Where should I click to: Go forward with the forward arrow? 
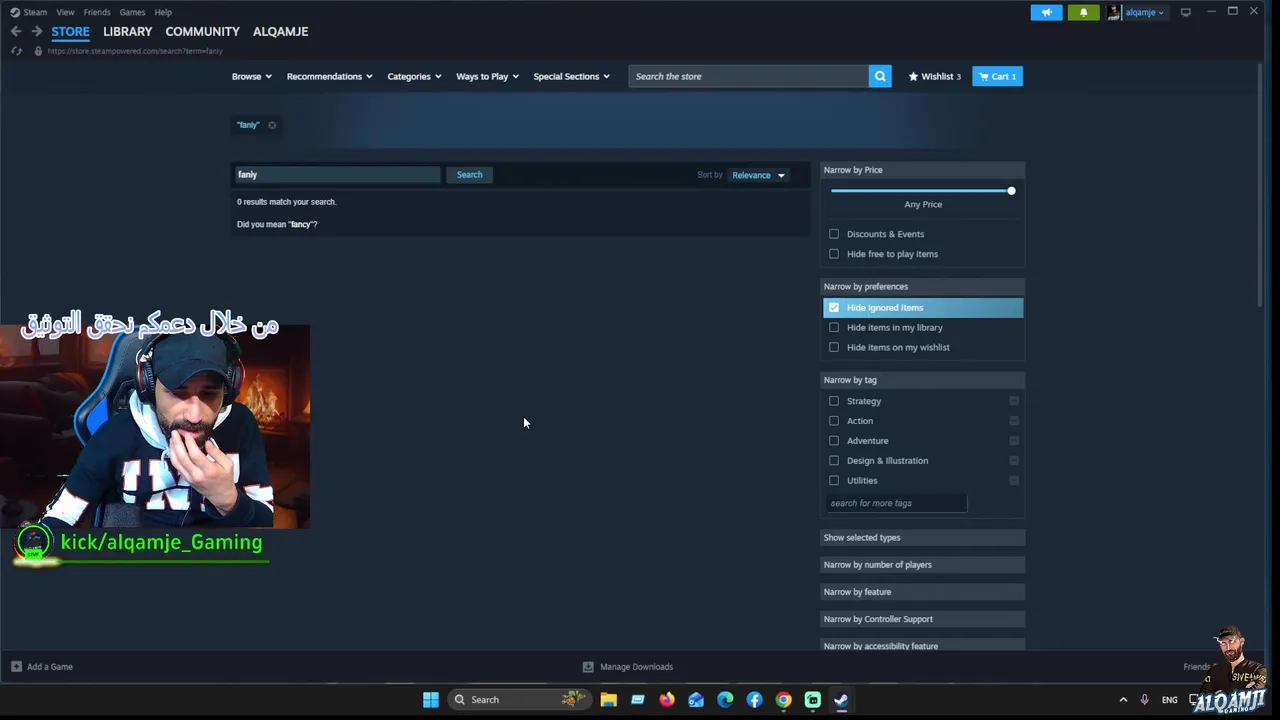[x=36, y=31]
